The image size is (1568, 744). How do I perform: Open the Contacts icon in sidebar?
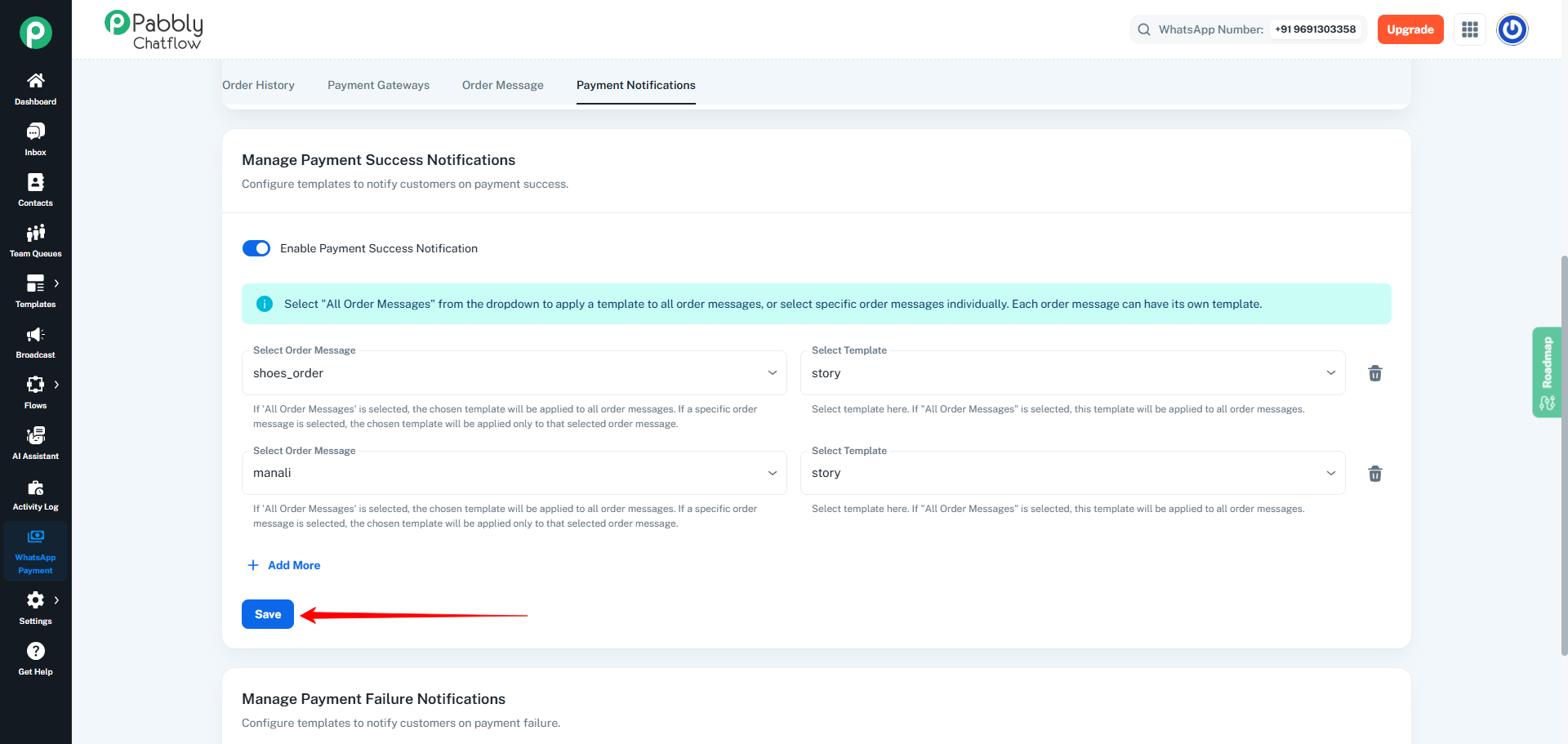point(36,182)
